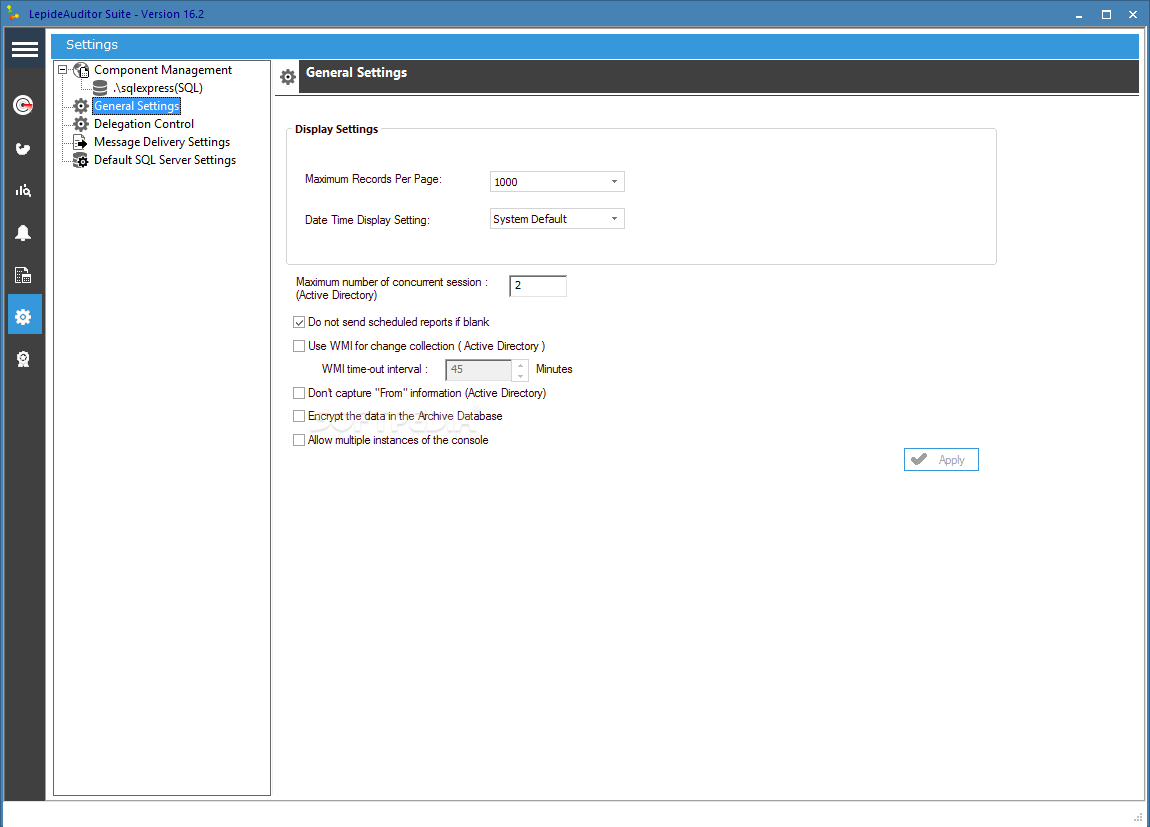Screen dimensions: 1150x827
Task: Click the Default SQL Server Settings icon
Action: tap(81, 161)
